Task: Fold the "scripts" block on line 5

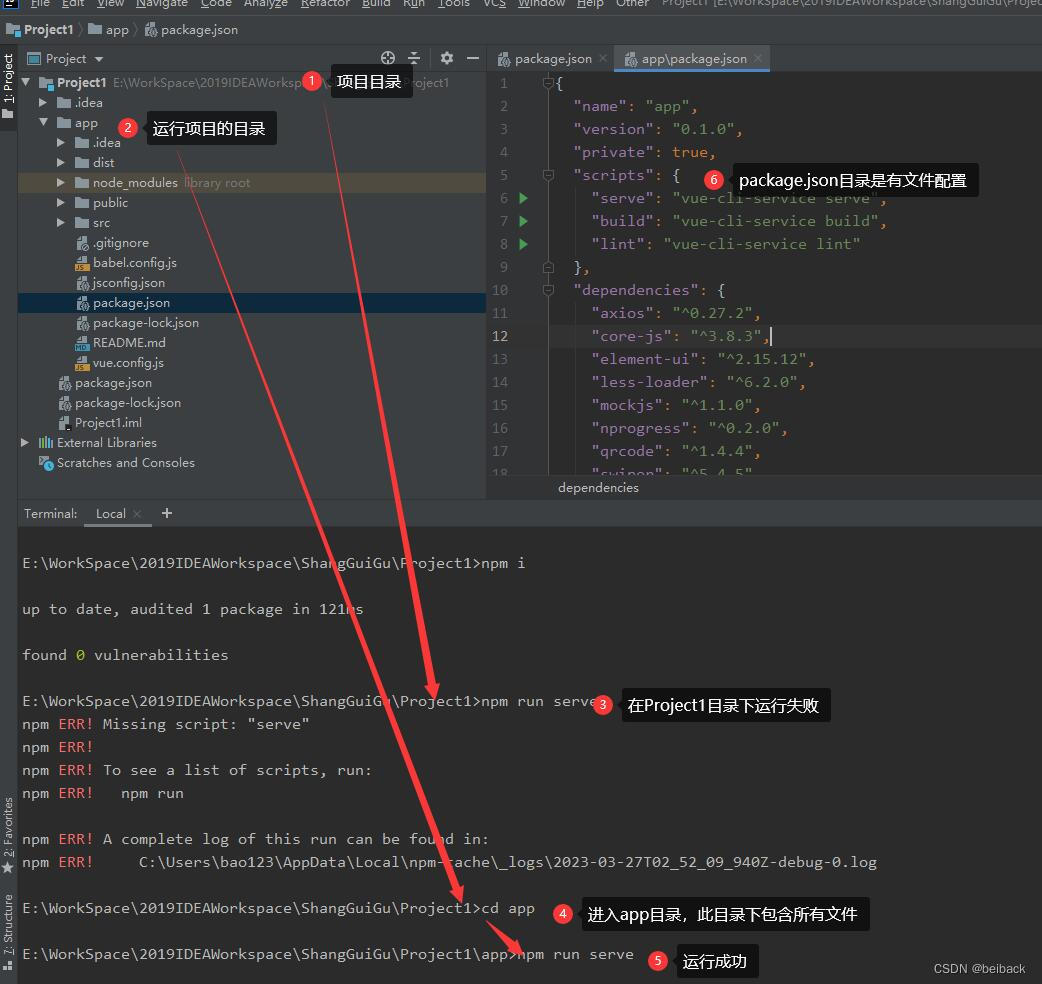Action: click(548, 175)
